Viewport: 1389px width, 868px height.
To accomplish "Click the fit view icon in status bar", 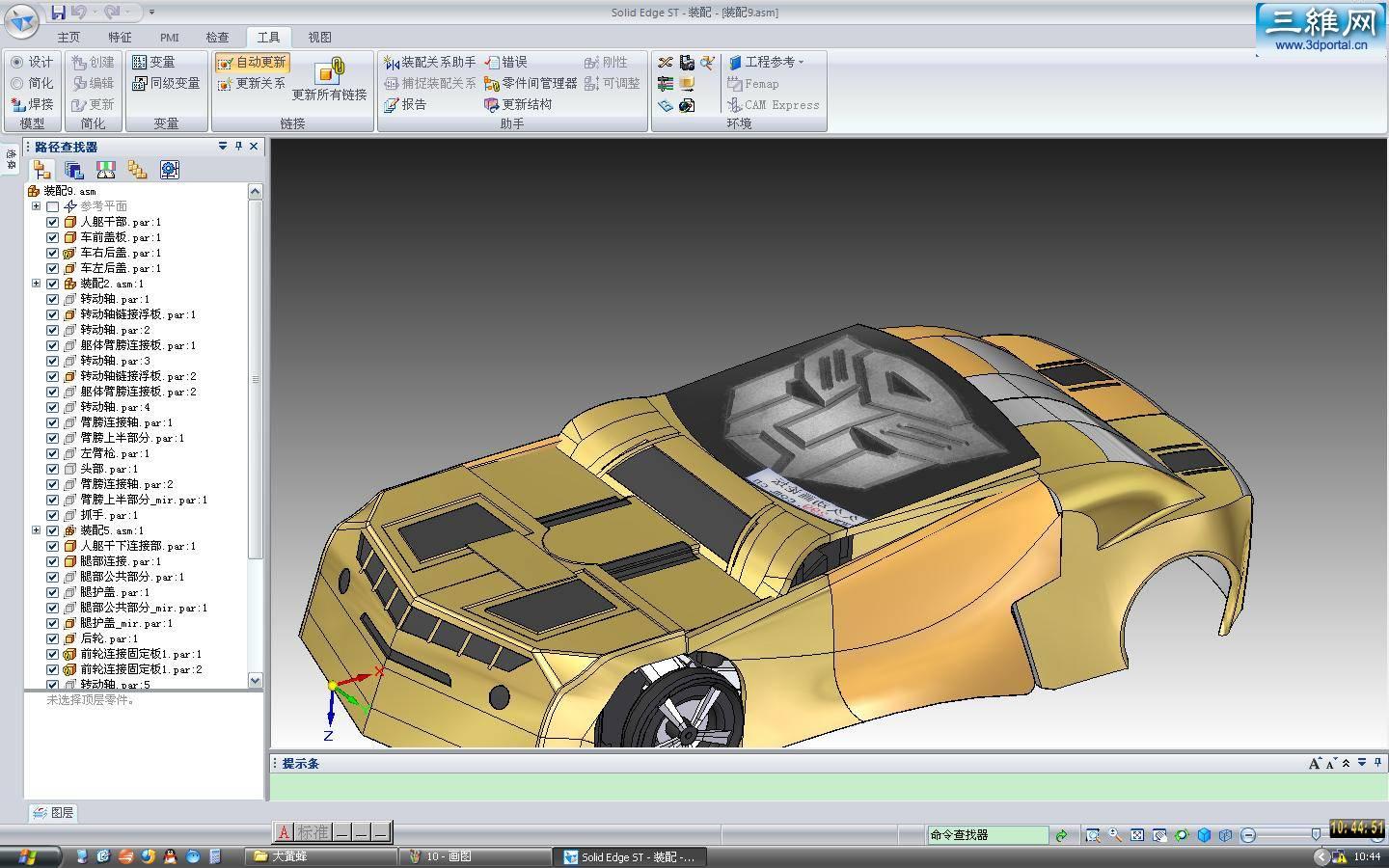I will click(x=1137, y=835).
